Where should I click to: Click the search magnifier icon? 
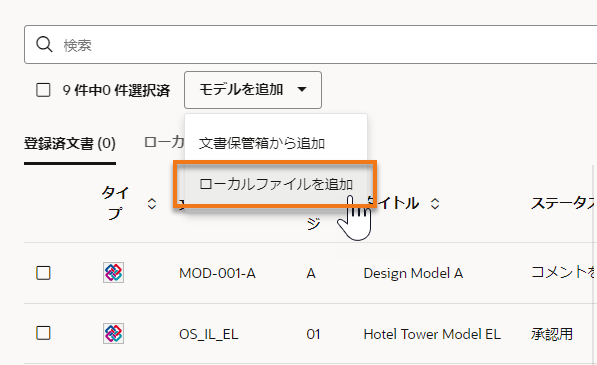44,45
